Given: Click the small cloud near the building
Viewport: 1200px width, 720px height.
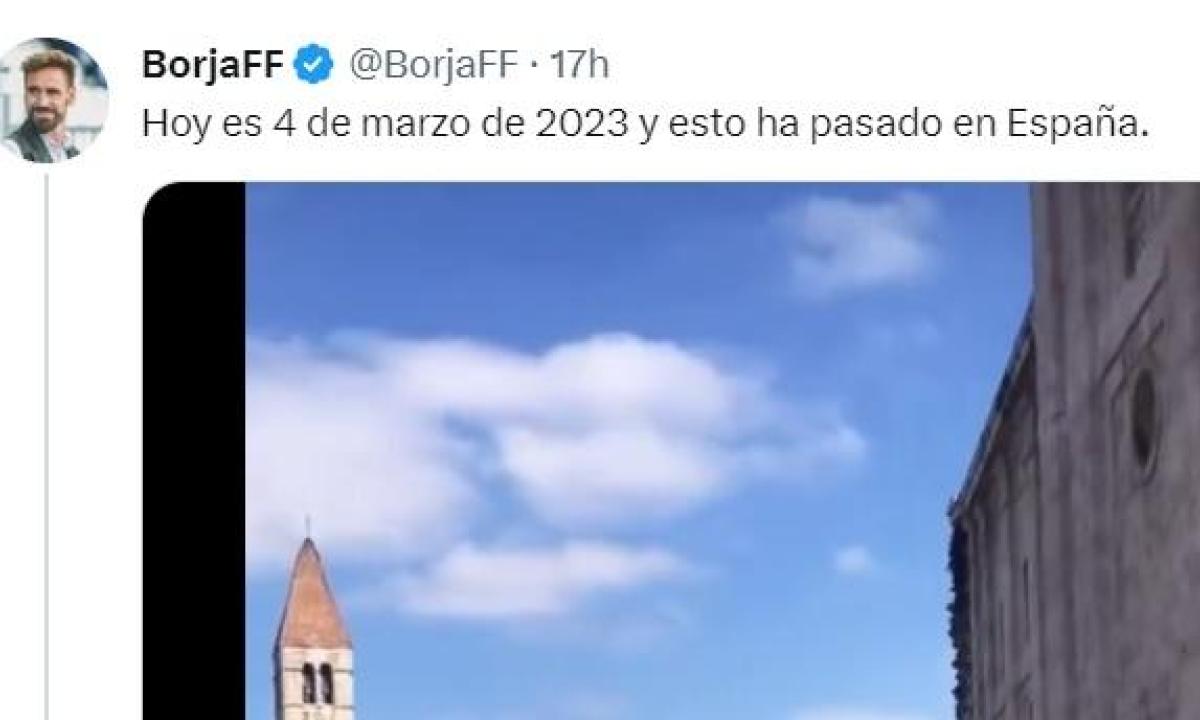Looking at the screenshot, I should coord(853,560).
